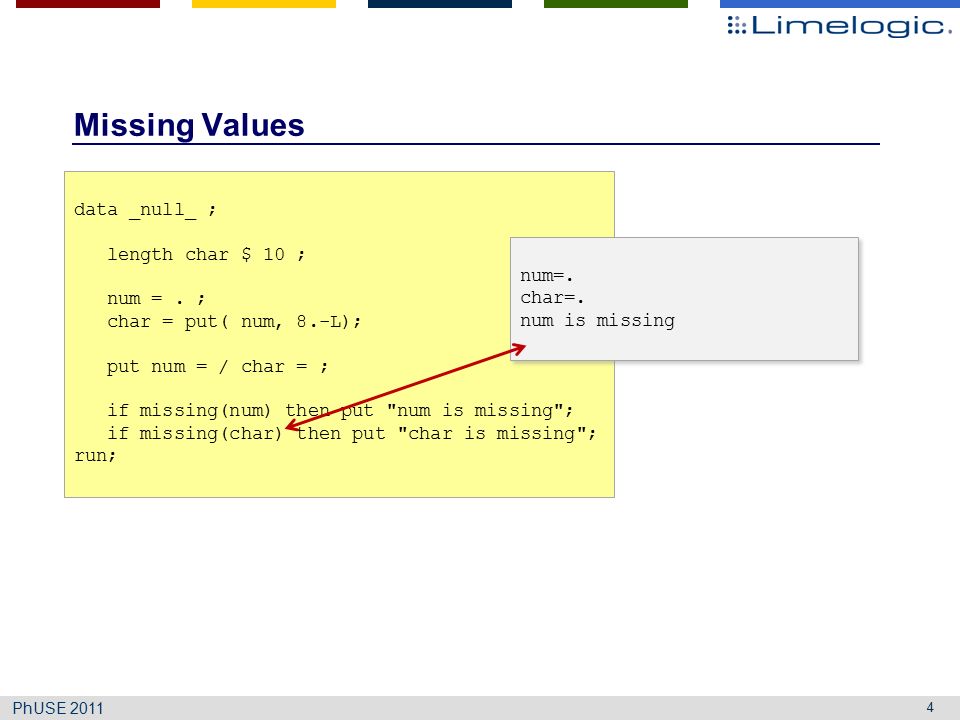Click the 'if missing(num)' code line
This screenshot has height=720, width=960.
tap(340, 410)
